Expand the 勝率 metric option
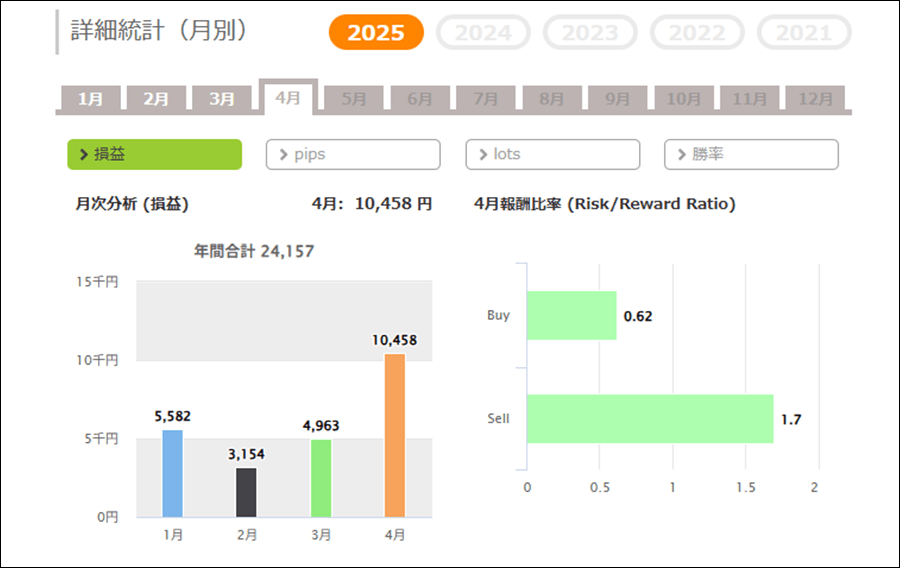The height and width of the screenshot is (568, 900). 751,154
